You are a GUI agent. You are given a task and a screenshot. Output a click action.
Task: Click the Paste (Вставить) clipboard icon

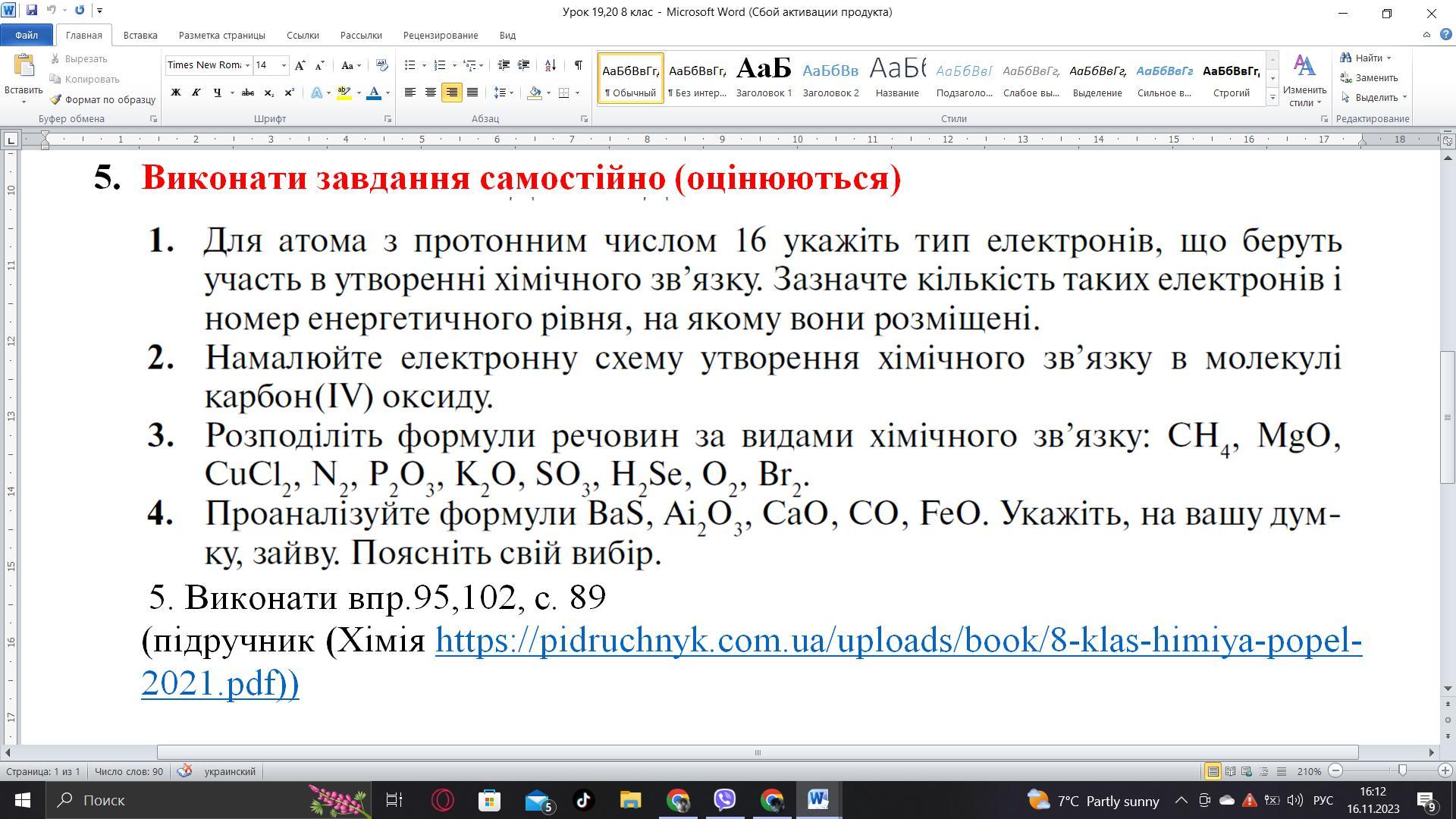click(24, 67)
